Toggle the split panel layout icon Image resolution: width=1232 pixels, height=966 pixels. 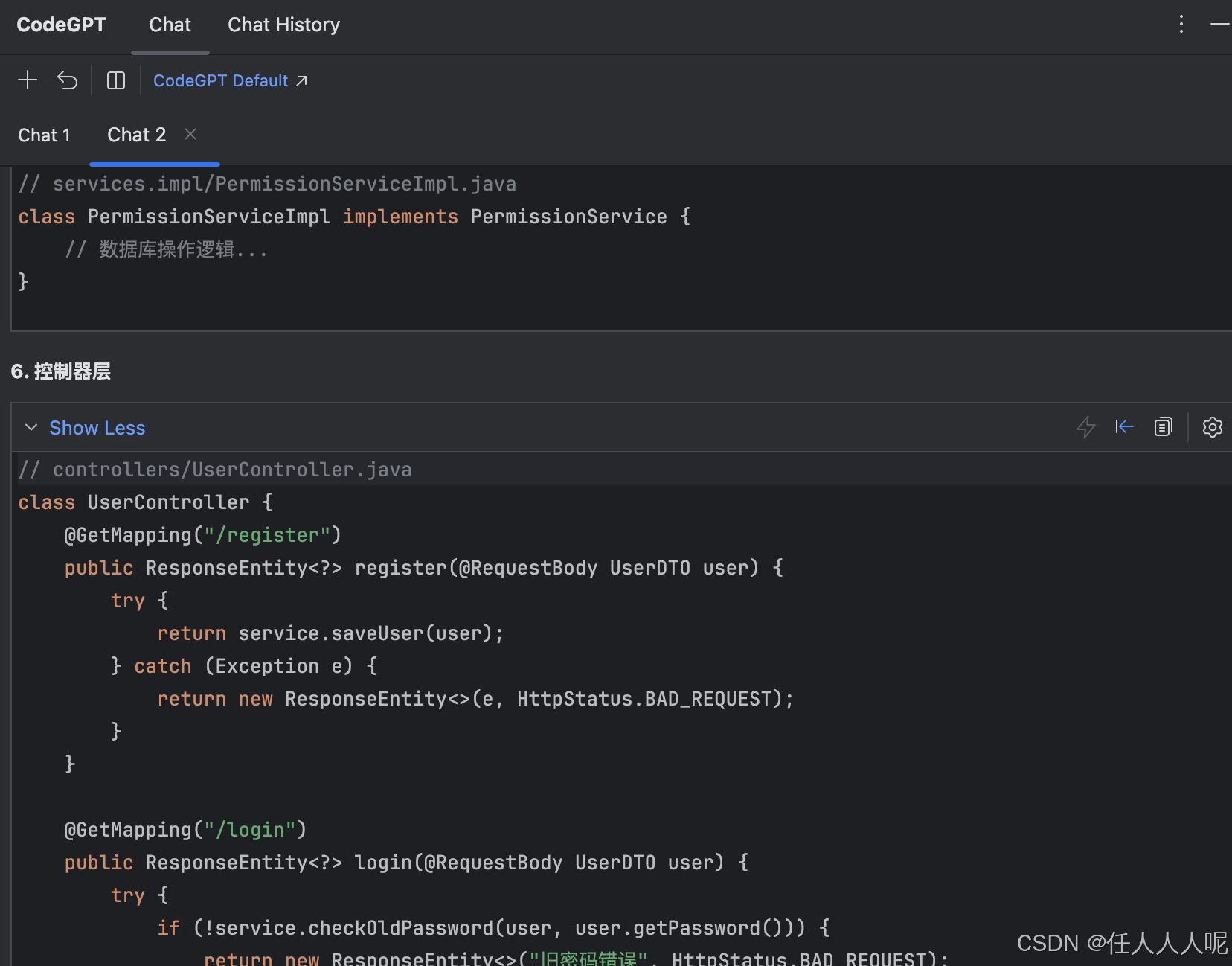(116, 80)
